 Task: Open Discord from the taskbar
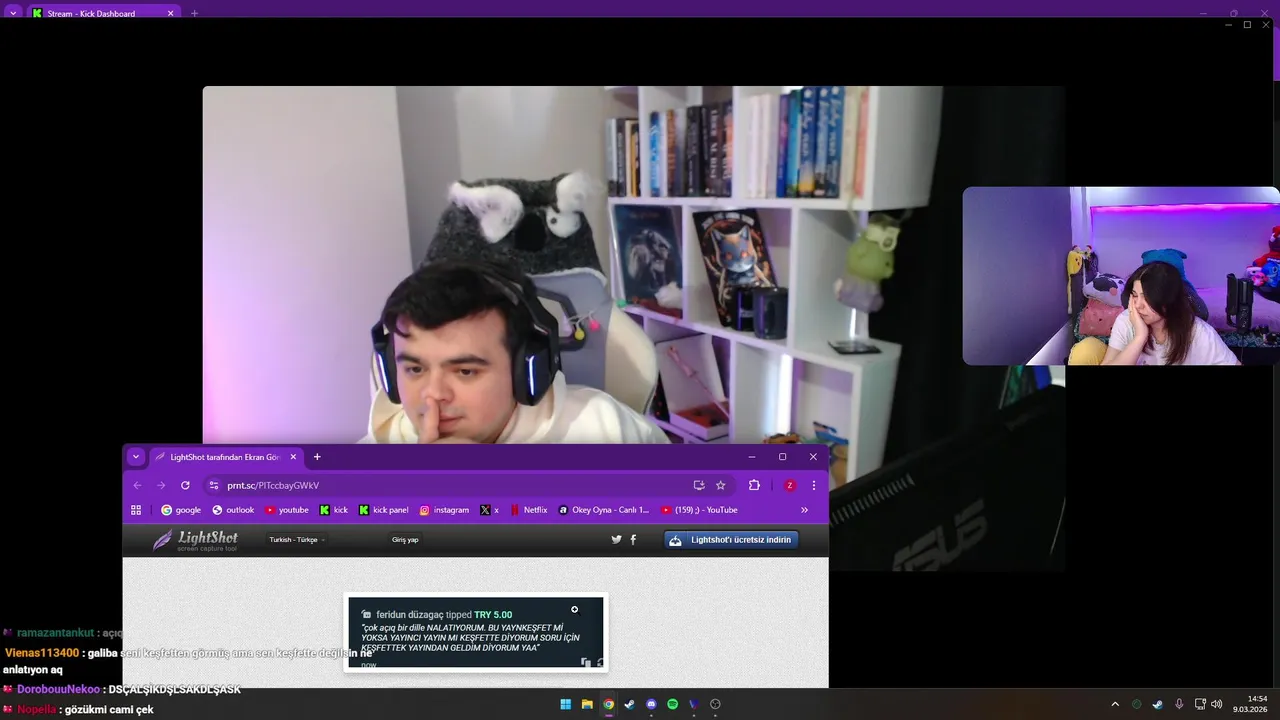[652, 704]
